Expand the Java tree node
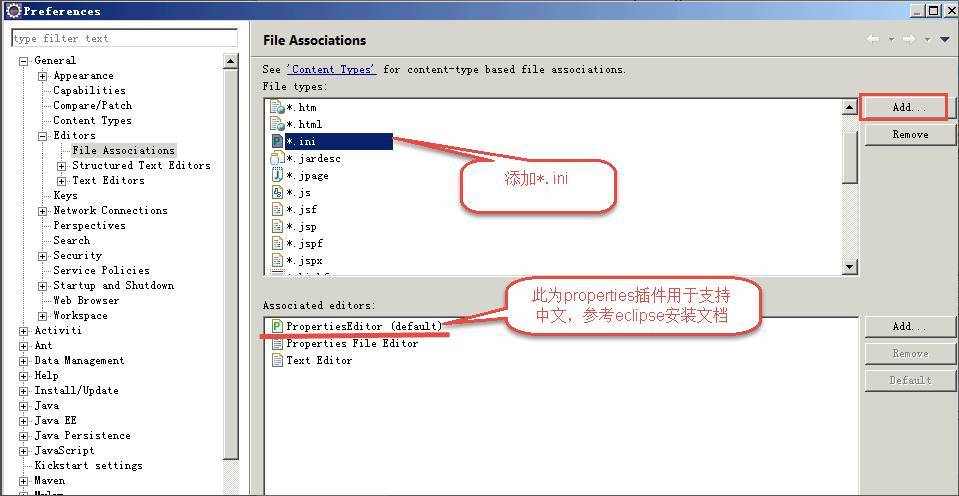The height and width of the screenshot is (496, 959). (x=24, y=406)
